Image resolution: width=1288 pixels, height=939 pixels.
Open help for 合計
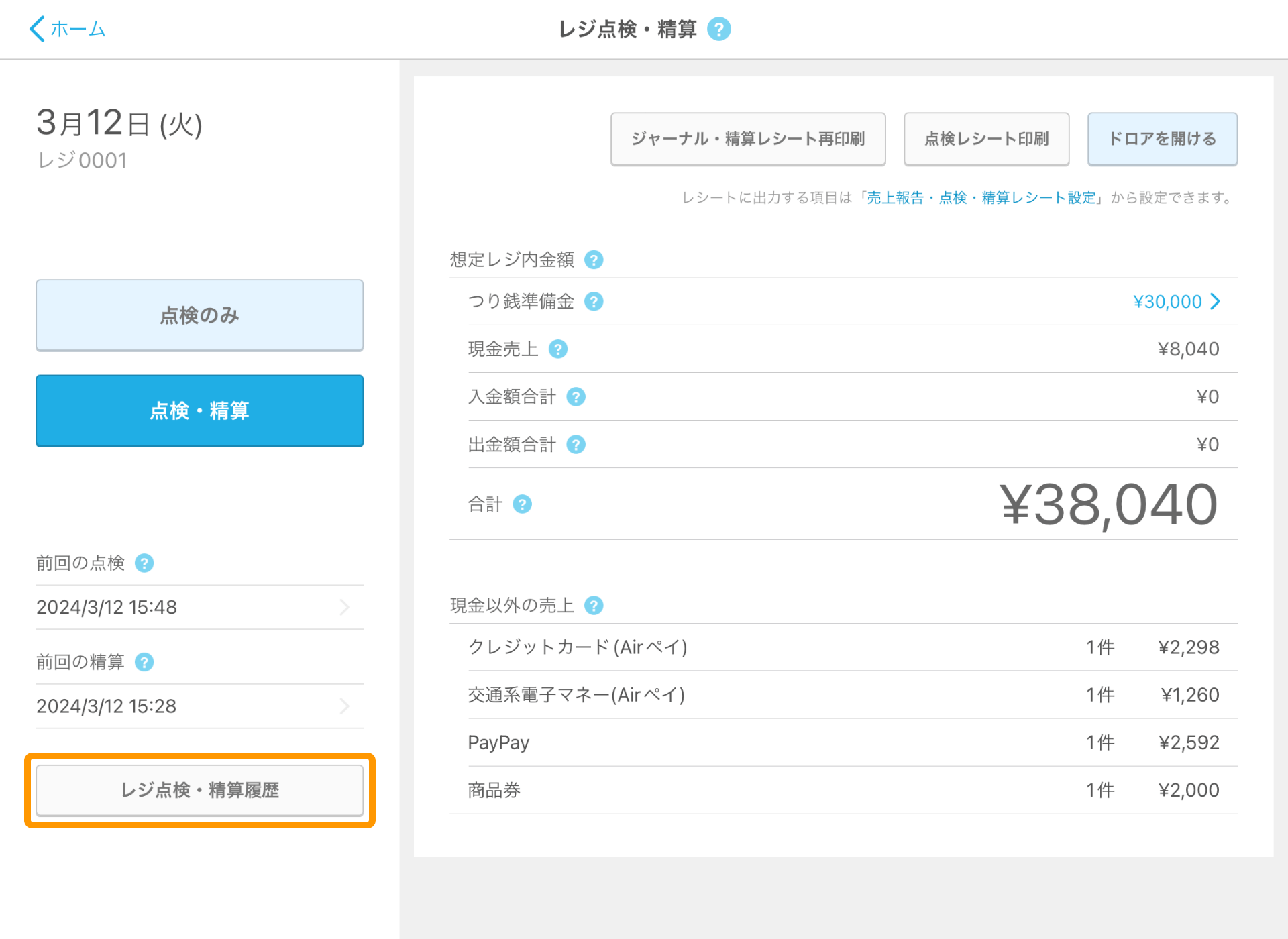tap(523, 504)
